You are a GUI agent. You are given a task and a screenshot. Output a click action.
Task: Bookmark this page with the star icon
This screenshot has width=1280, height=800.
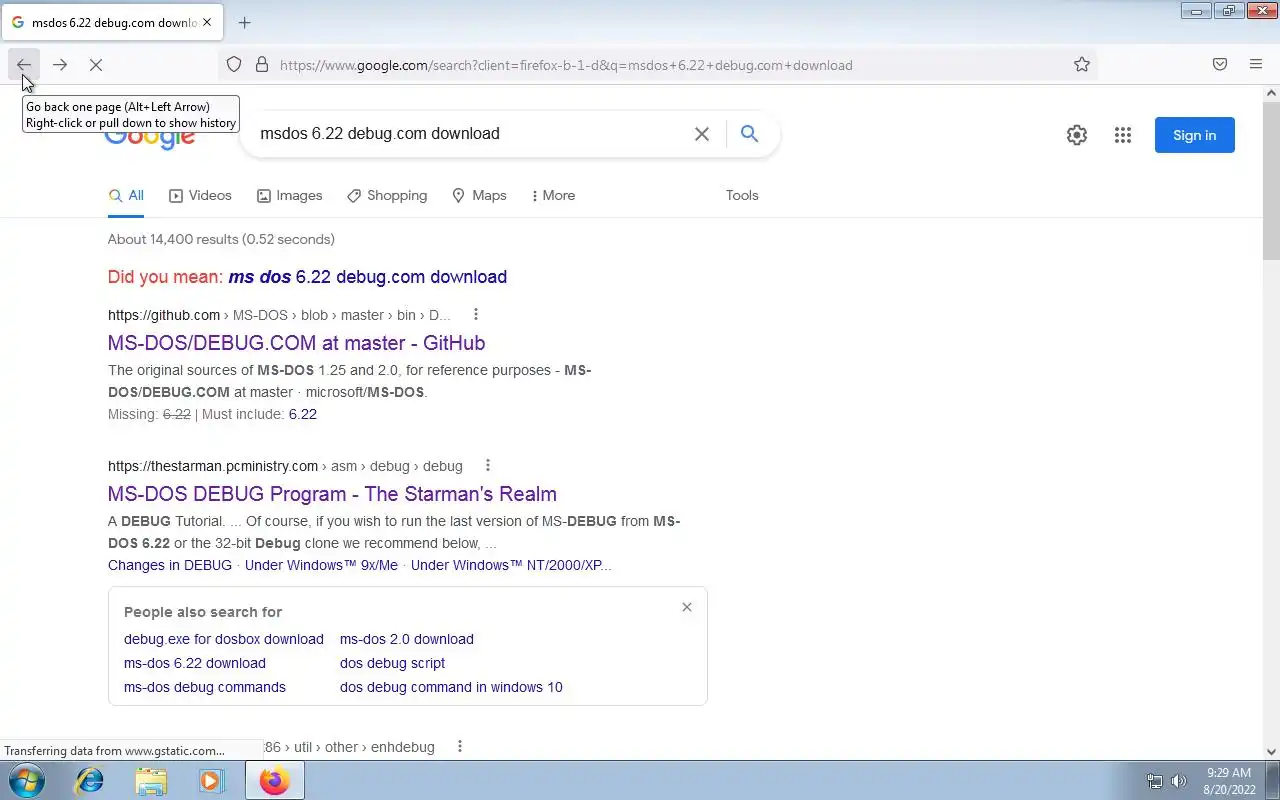(x=1082, y=65)
